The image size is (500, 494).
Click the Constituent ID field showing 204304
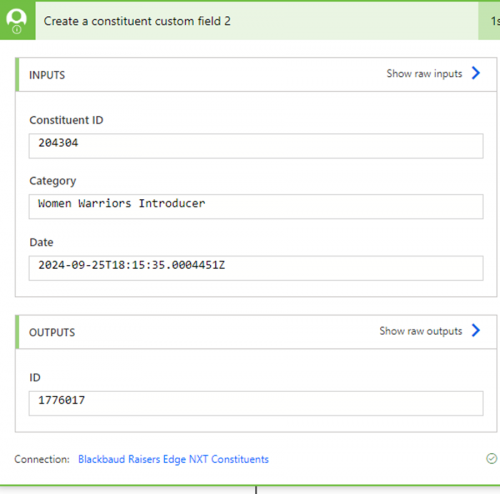click(256, 146)
